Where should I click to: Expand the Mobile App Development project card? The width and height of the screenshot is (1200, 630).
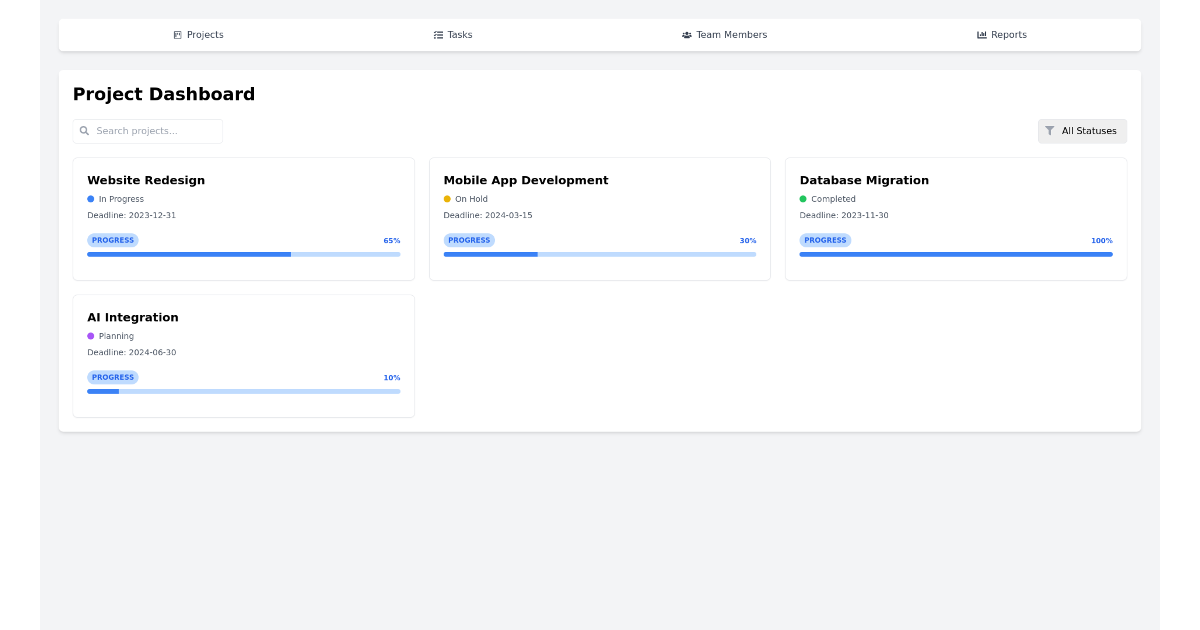pyautogui.click(x=600, y=218)
